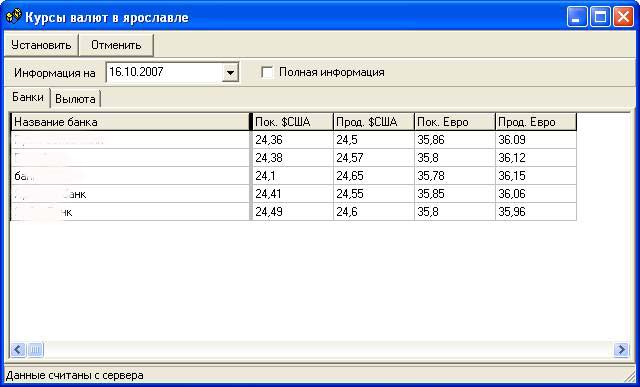Viewport: 640px width, 387px height.
Task: Select cell with value 24,57
Action: coord(373,158)
